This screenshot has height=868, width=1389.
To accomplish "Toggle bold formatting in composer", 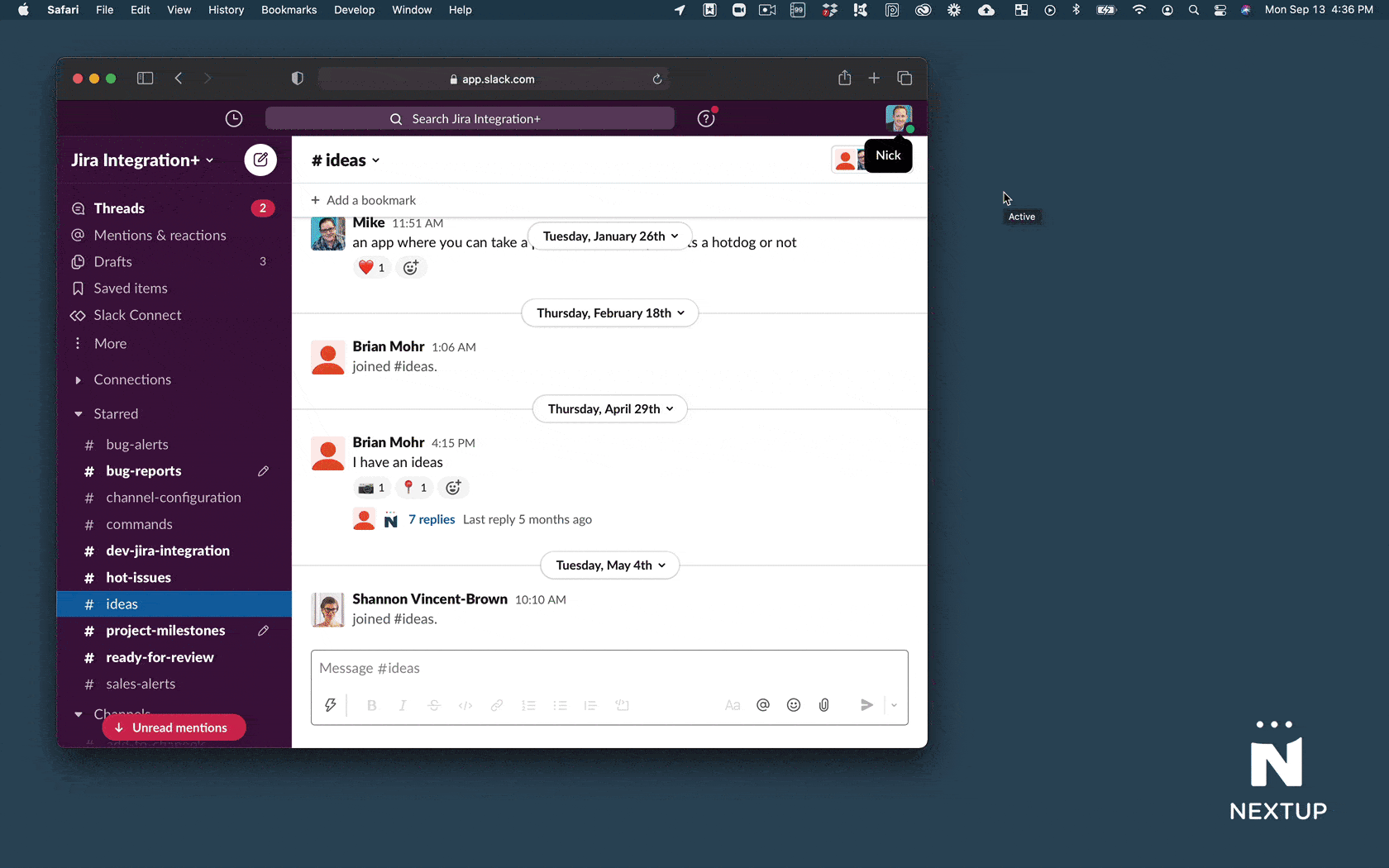I will (x=372, y=705).
